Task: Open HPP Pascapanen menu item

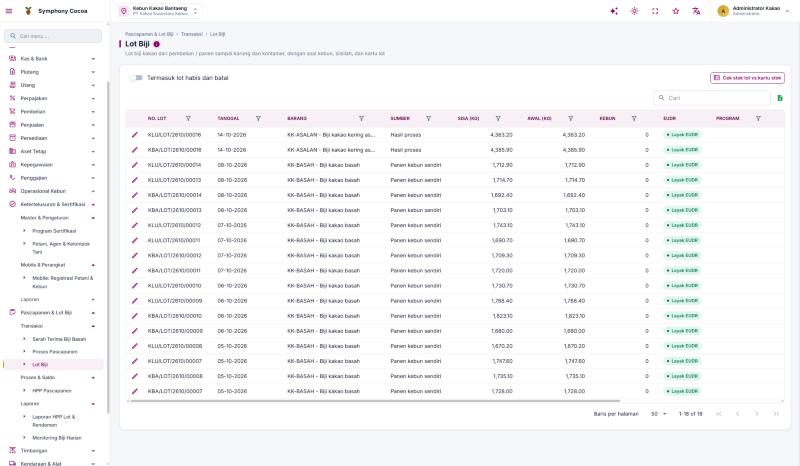Action: 52,390
